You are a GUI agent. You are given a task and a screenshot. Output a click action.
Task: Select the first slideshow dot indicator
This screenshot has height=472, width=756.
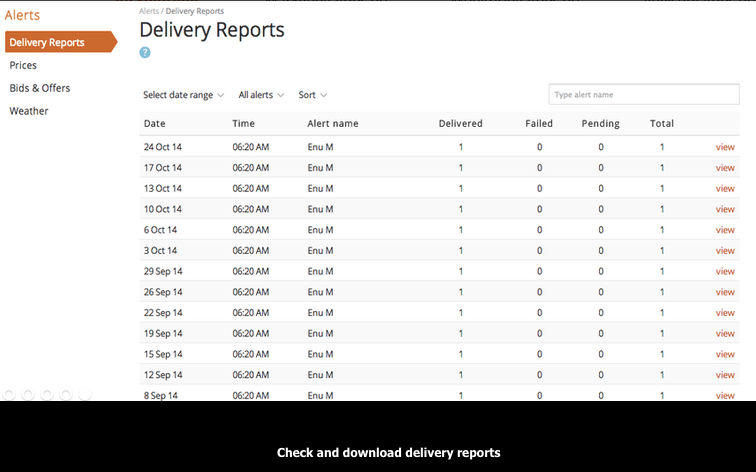point(9,394)
